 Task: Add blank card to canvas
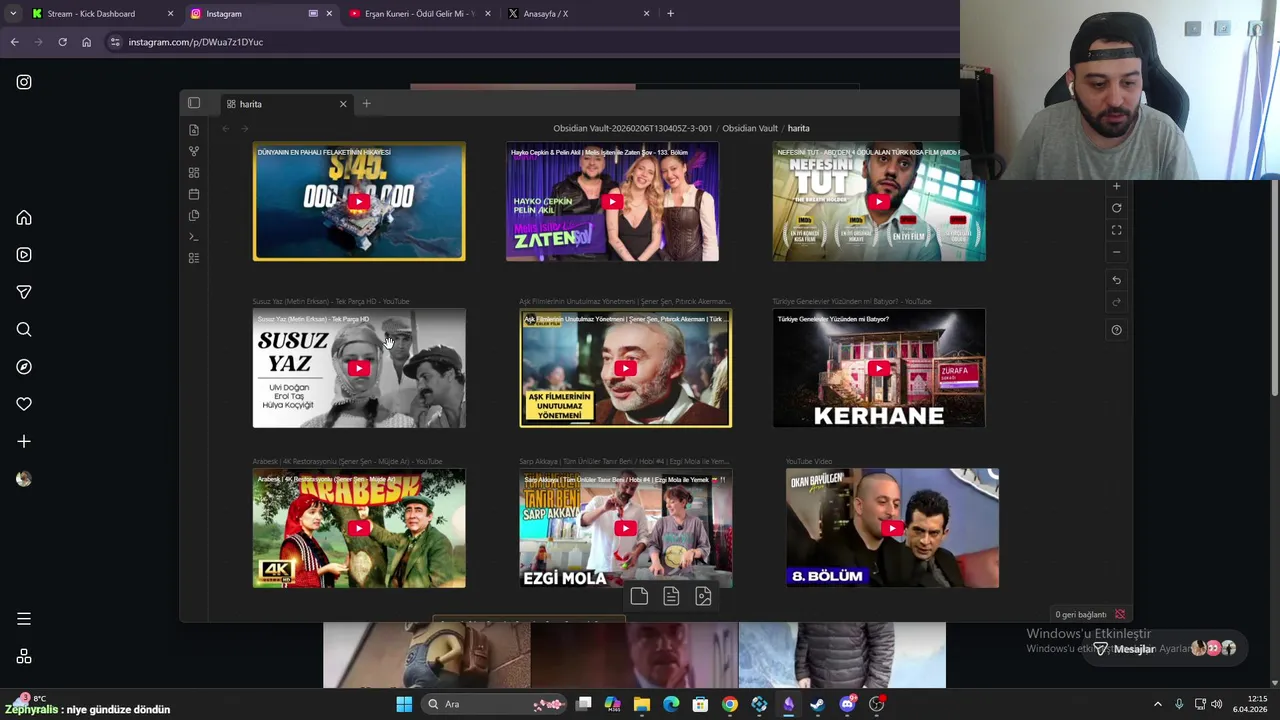pyautogui.click(x=639, y=597)
